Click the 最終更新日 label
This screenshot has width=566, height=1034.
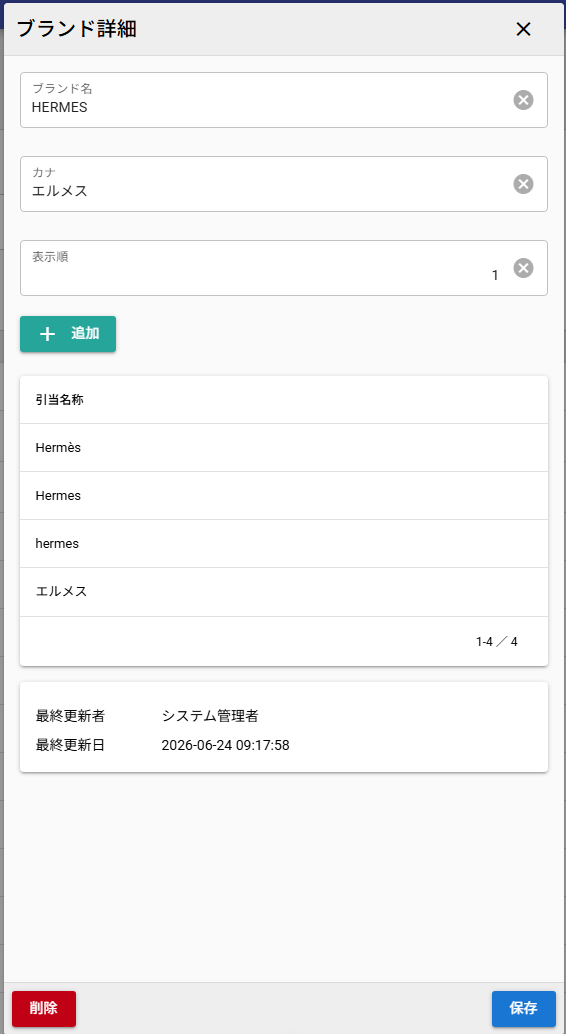click(70, 746)
